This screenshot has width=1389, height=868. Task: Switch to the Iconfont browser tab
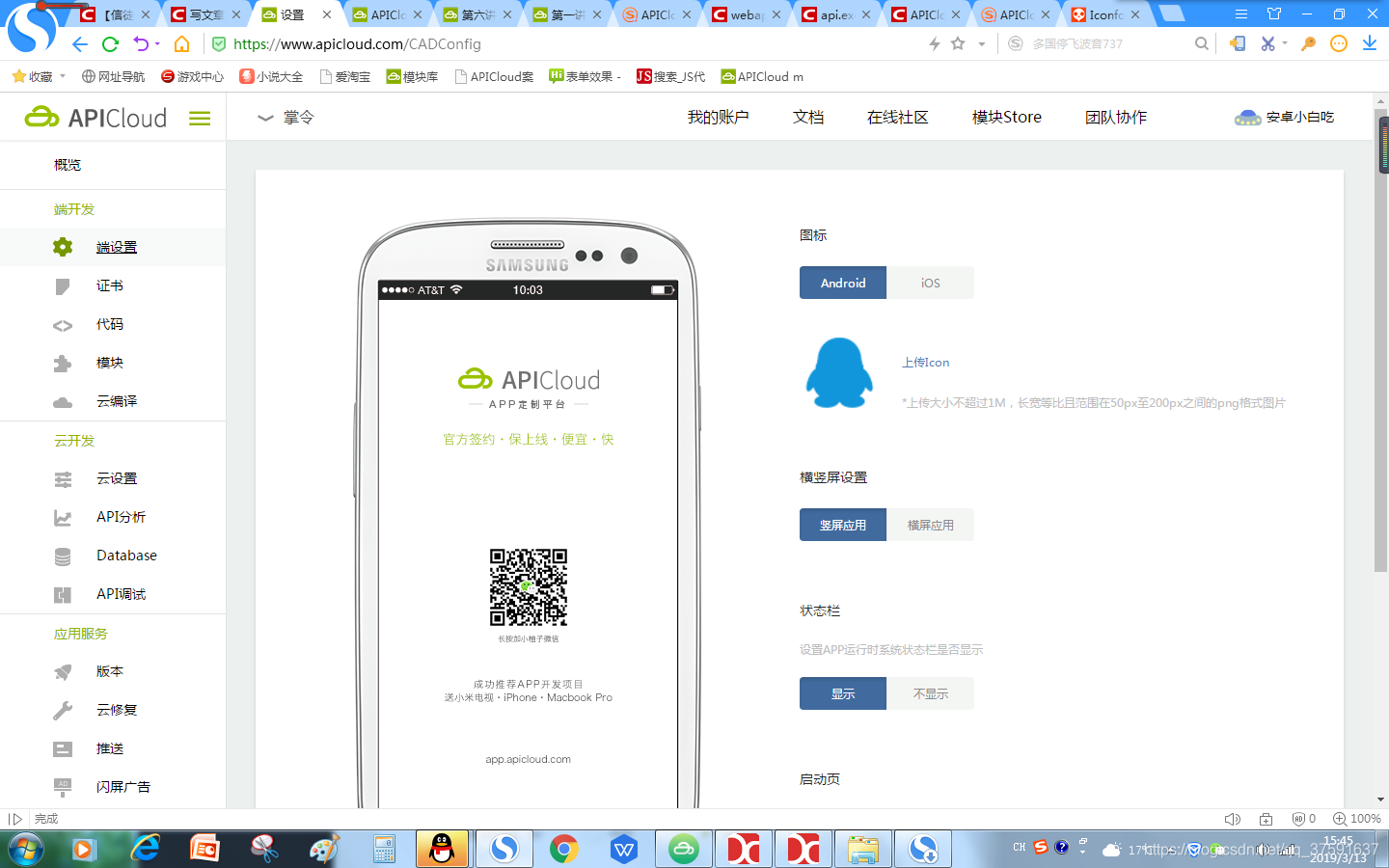tap(1106, 14)
